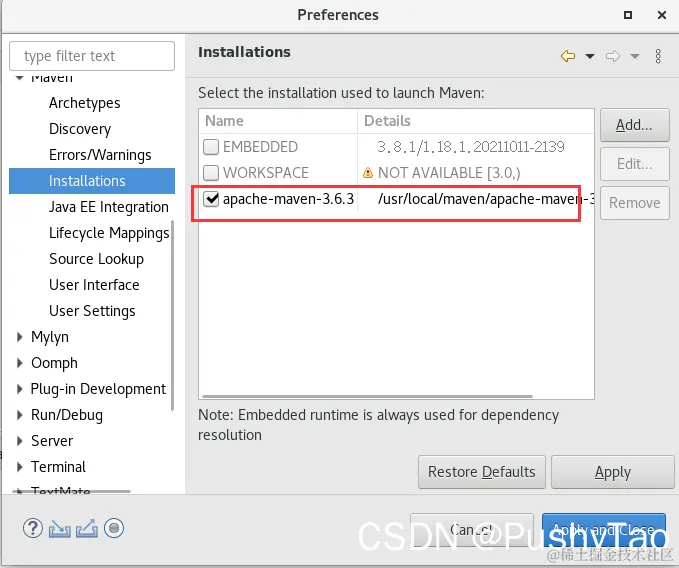Check the EMBEDDED installation checkbox
This screenshot has width=679, height=568.
pos(211,147)
